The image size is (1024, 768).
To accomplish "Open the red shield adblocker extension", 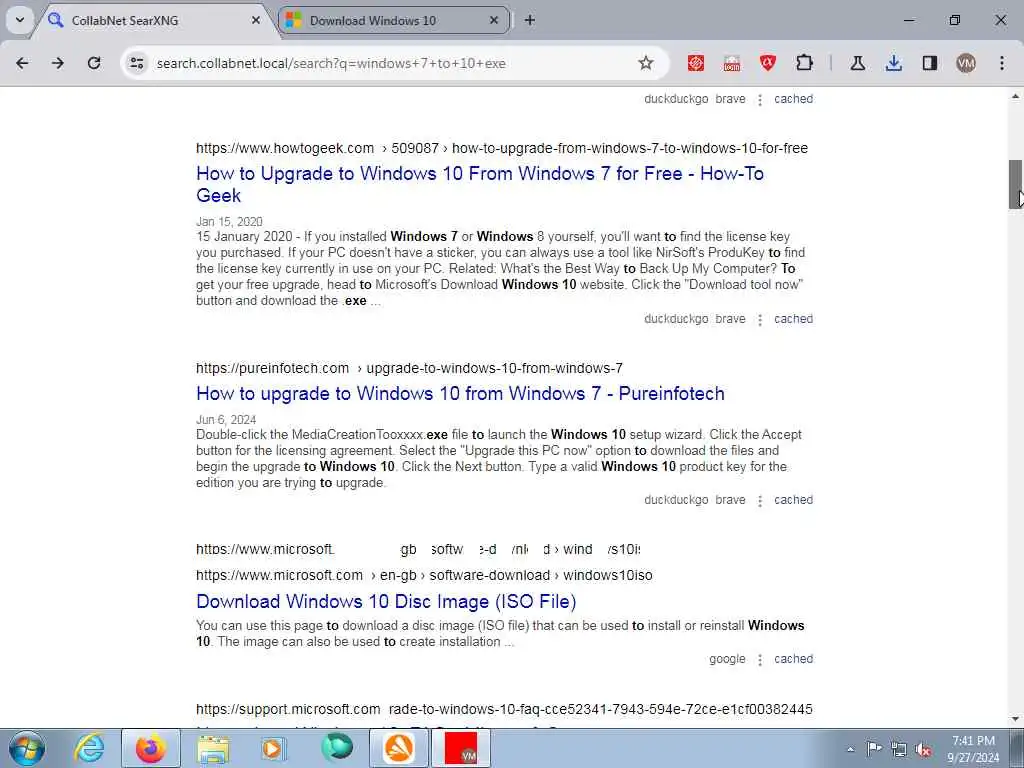I will tap(768, 63).
